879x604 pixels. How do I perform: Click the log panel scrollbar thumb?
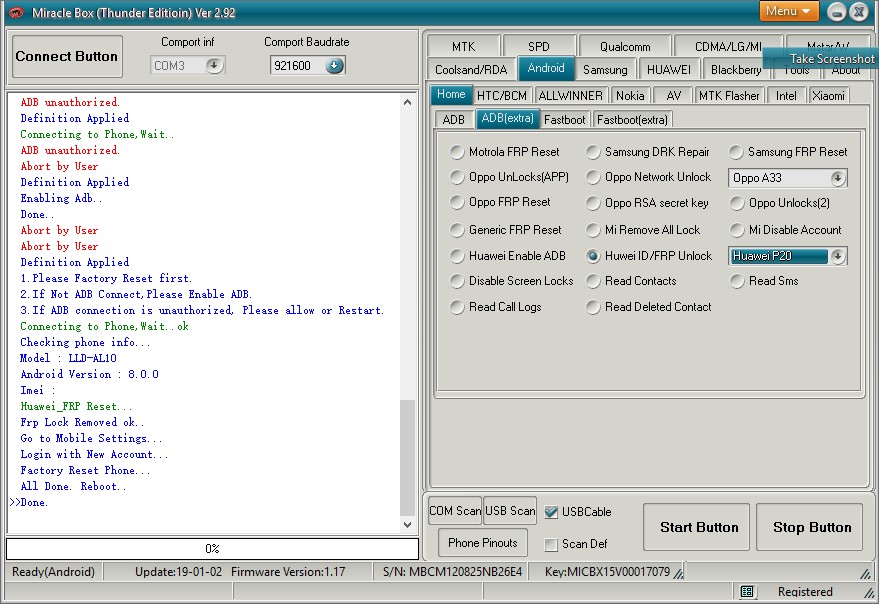pos(408,458)
